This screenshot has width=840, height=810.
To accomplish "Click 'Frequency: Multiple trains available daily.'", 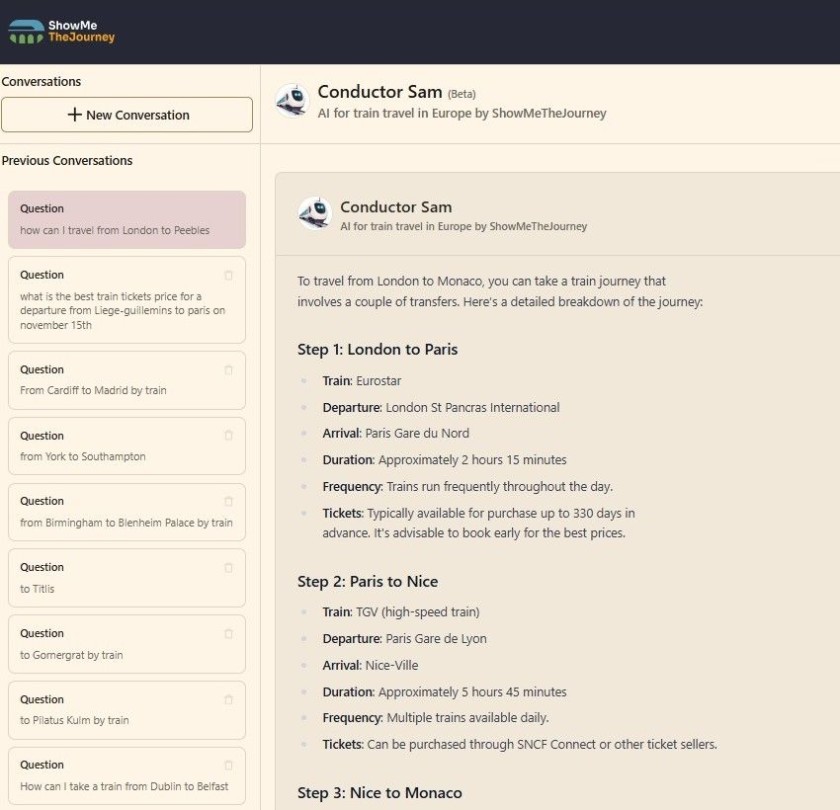I will pyautogui.click(x=436, y=717).
